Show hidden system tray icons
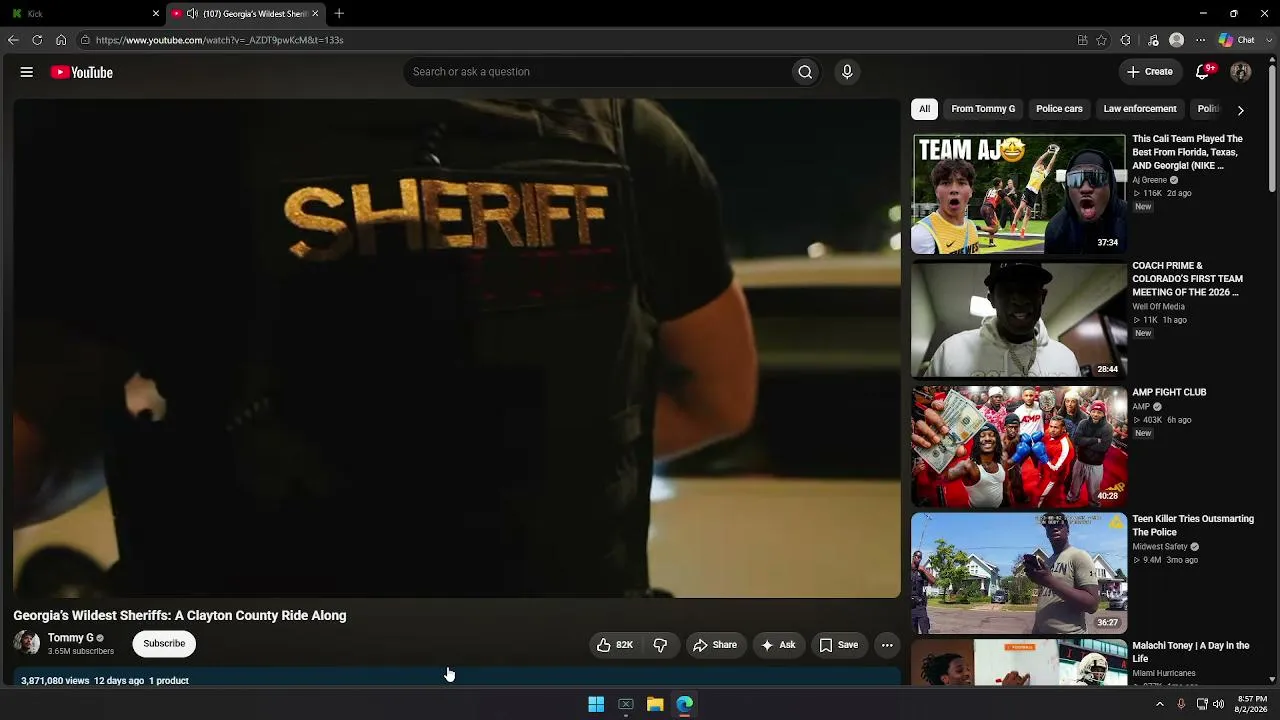Image resolution: width=1280 pixels, height=720 pixels. click(x=1160, y=704)
